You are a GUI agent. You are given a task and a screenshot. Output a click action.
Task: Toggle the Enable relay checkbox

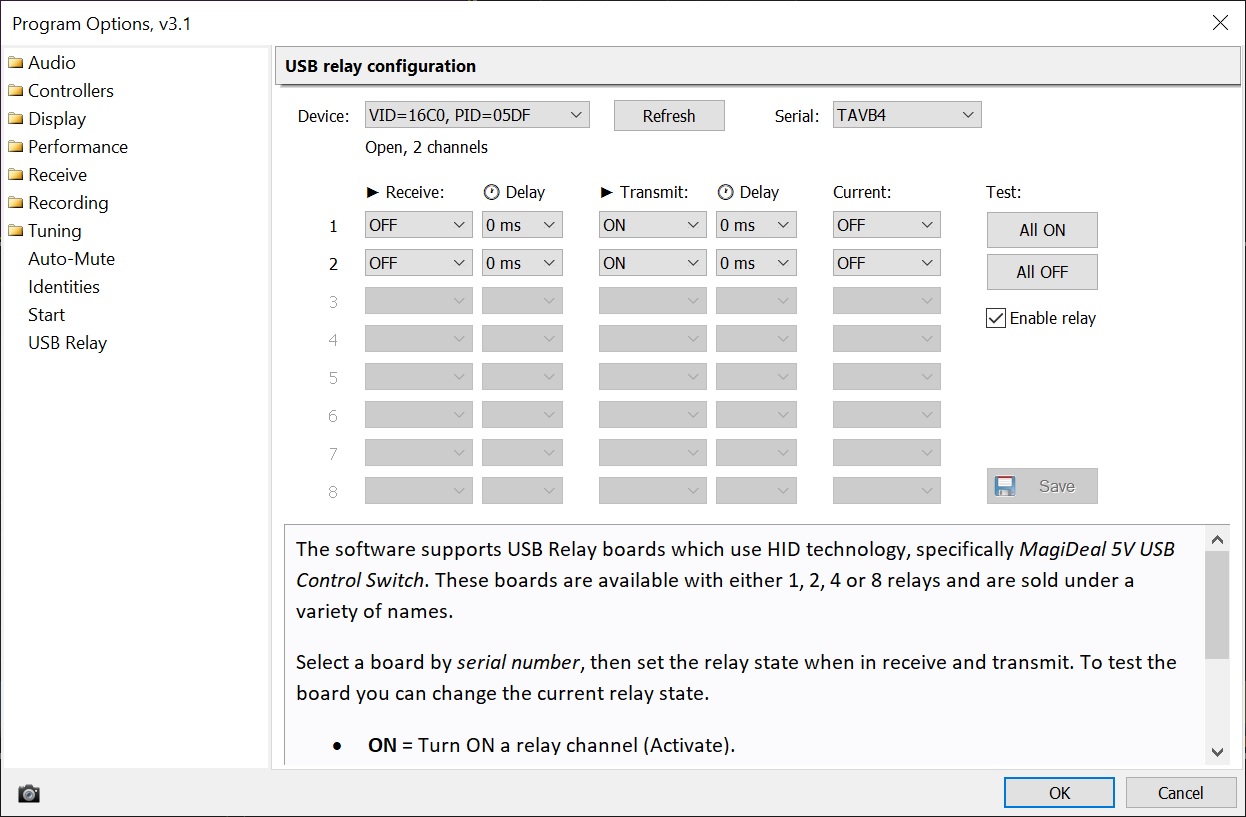[996, 318]
